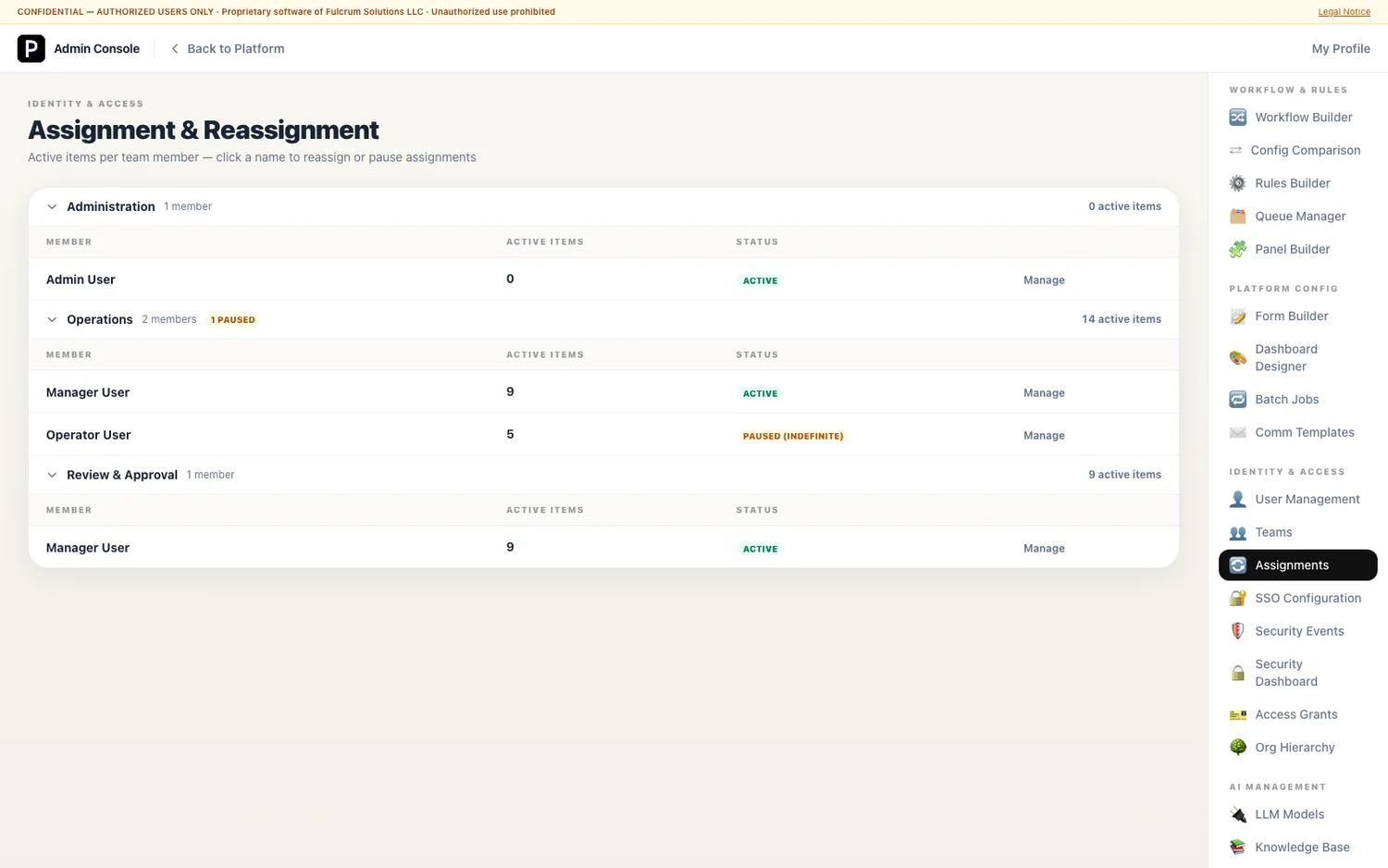Open Config Comparison in sidebar
1388x868 pixels.
[x=1297, y=150]
